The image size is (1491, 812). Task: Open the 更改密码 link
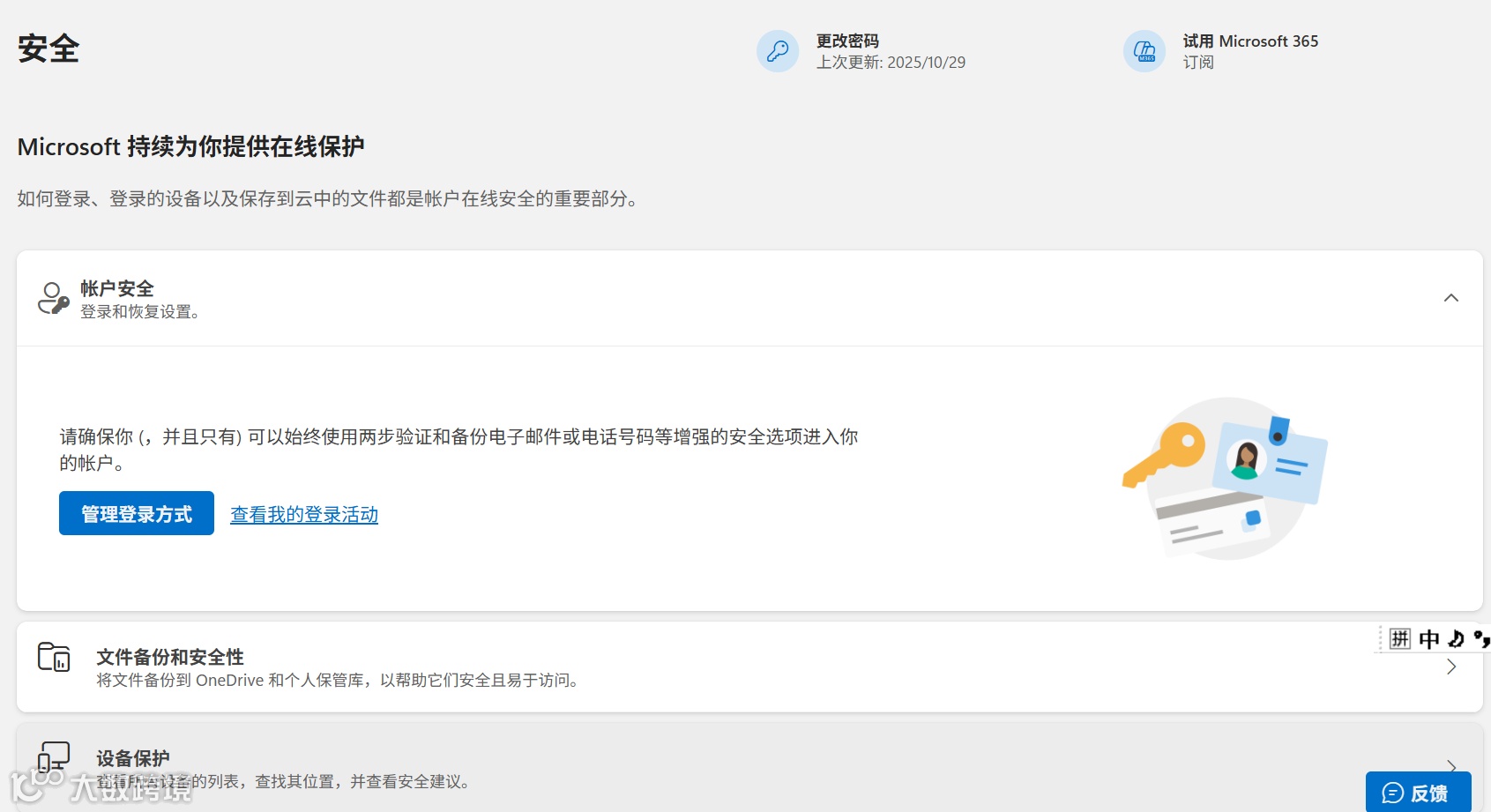[x=847, y=41]
